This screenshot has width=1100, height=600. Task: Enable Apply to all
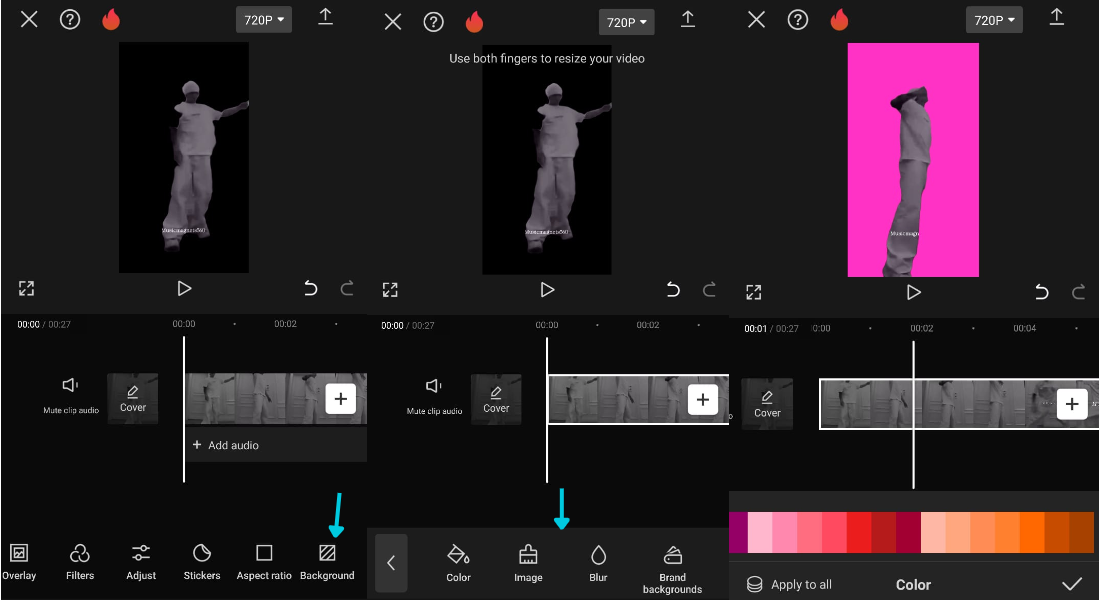click(x=789, y=585)
